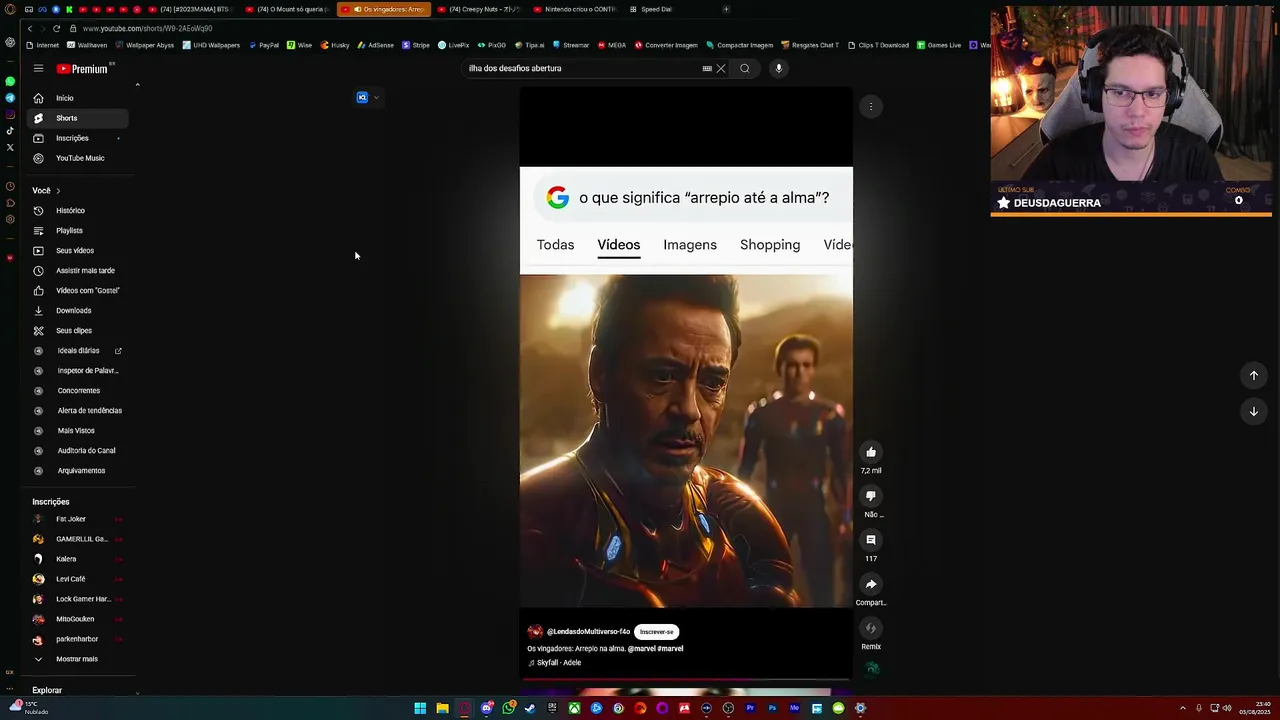Start voice search with the microphone
Screen dimensions: 1280x720
778,68
